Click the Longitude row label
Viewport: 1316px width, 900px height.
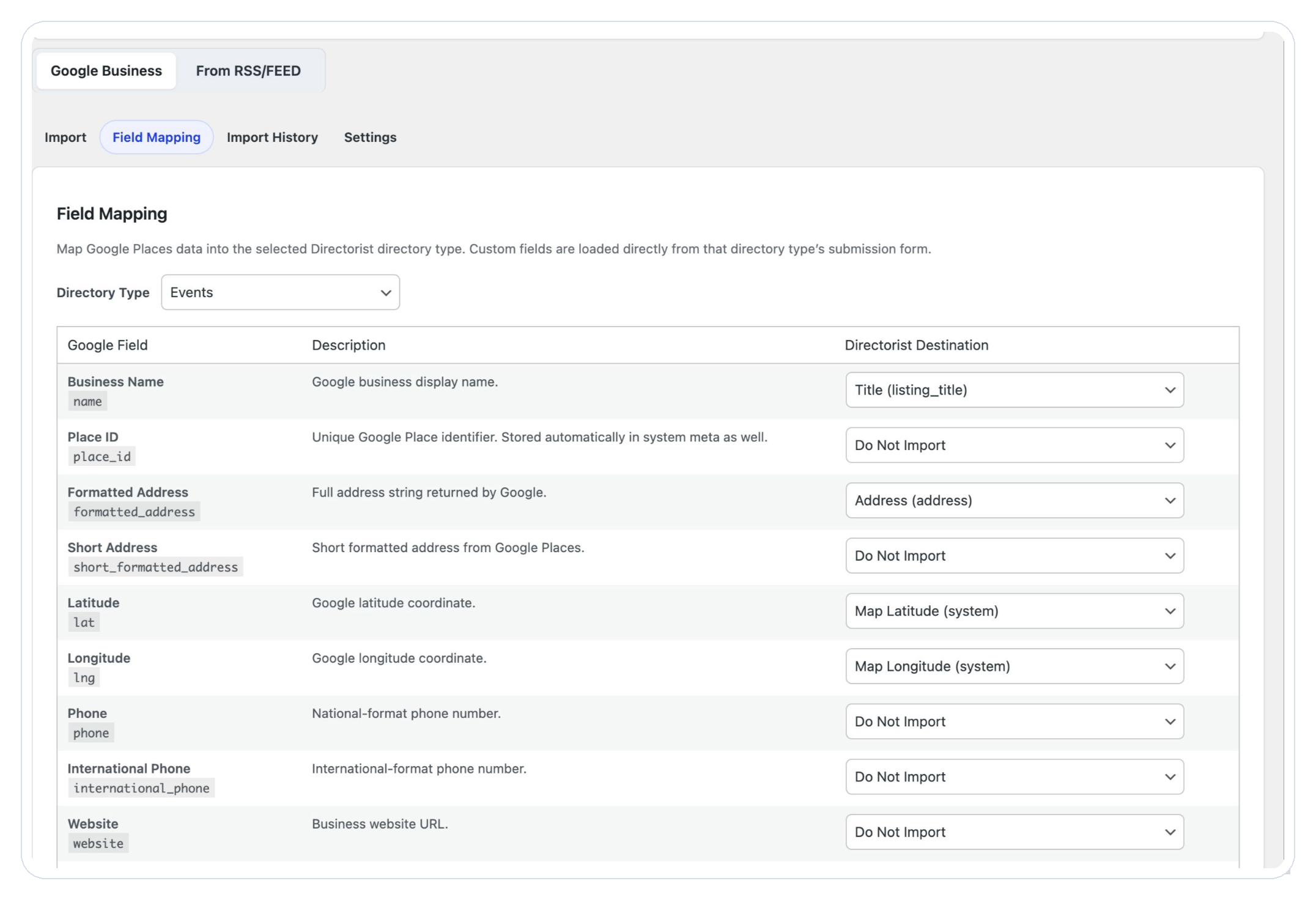tap(99, 658)
